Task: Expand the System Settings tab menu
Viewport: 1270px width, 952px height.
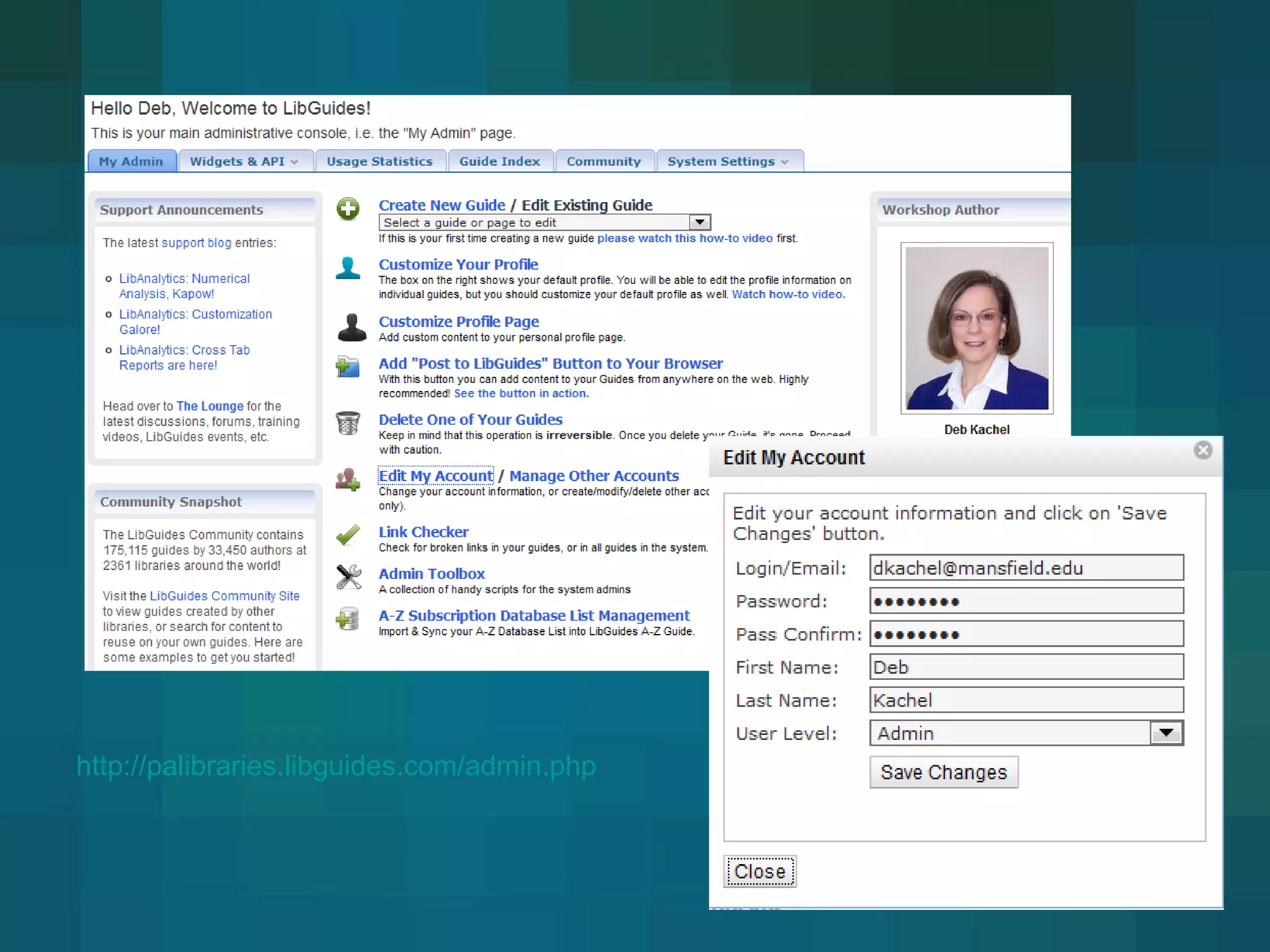Action: pyautogui.click(x=729, y=161)
